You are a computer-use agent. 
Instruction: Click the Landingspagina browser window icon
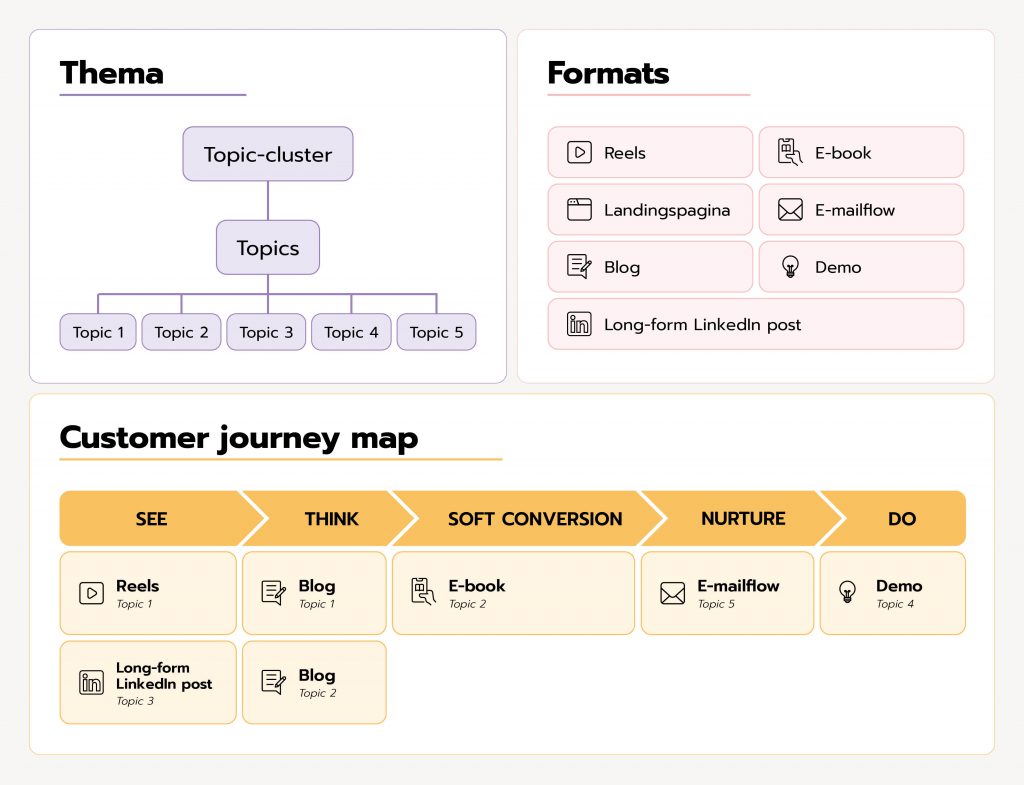(x=579, y=210)
